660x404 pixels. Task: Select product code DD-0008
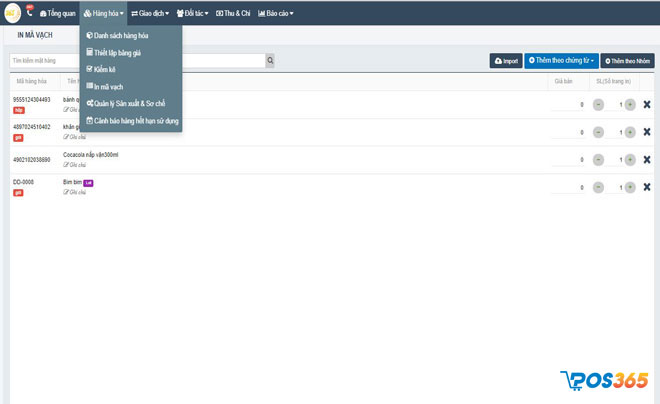click(x=23, y=182)
